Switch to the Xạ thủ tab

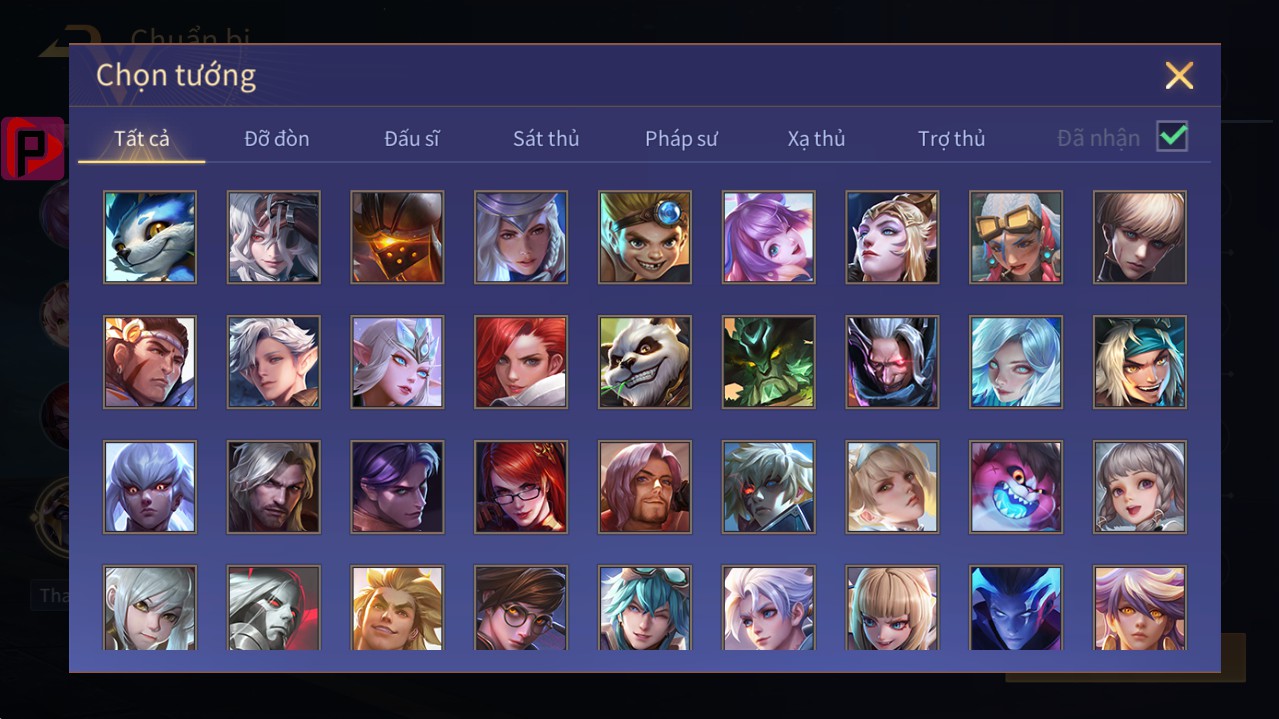click(816, 139)
